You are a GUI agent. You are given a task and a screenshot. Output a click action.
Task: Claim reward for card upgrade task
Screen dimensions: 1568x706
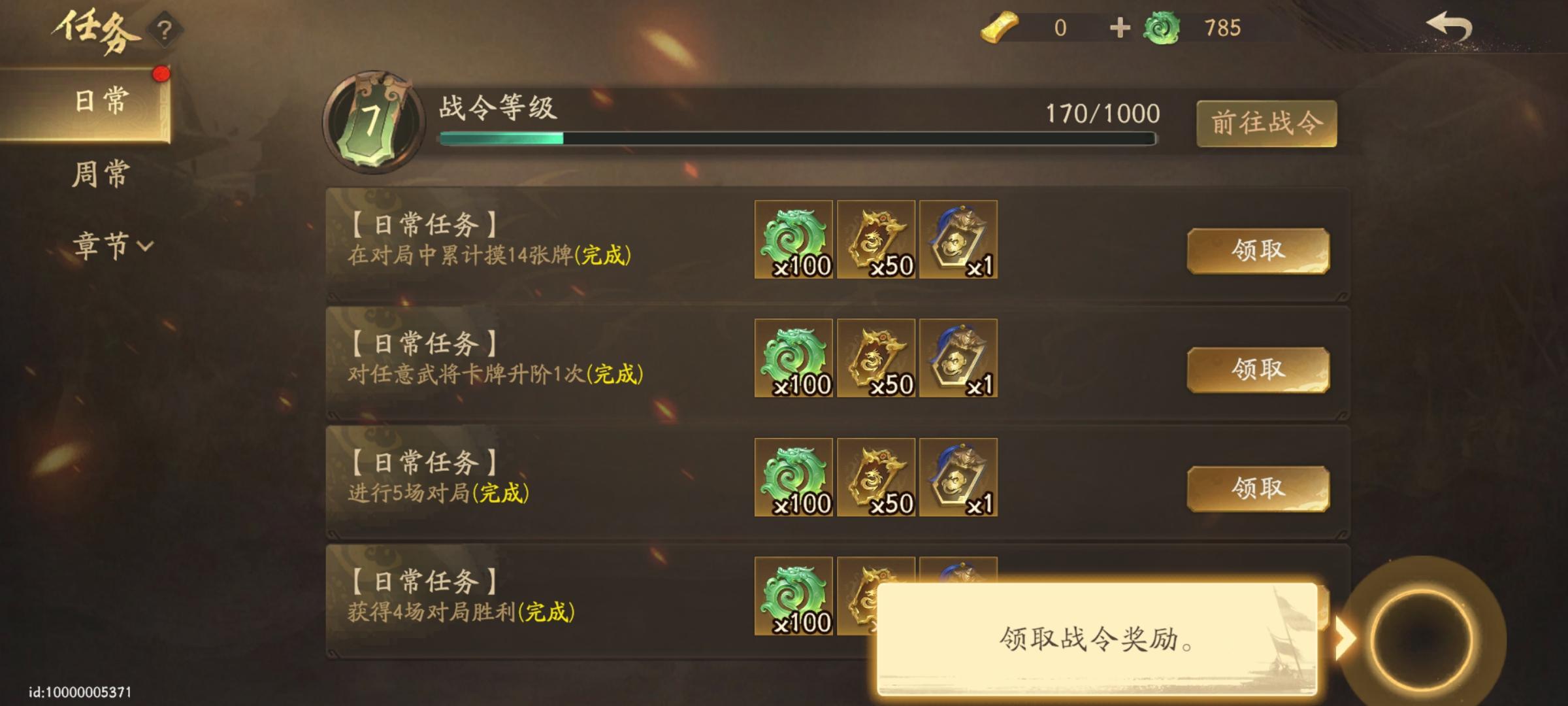[x=1258, y=369]
